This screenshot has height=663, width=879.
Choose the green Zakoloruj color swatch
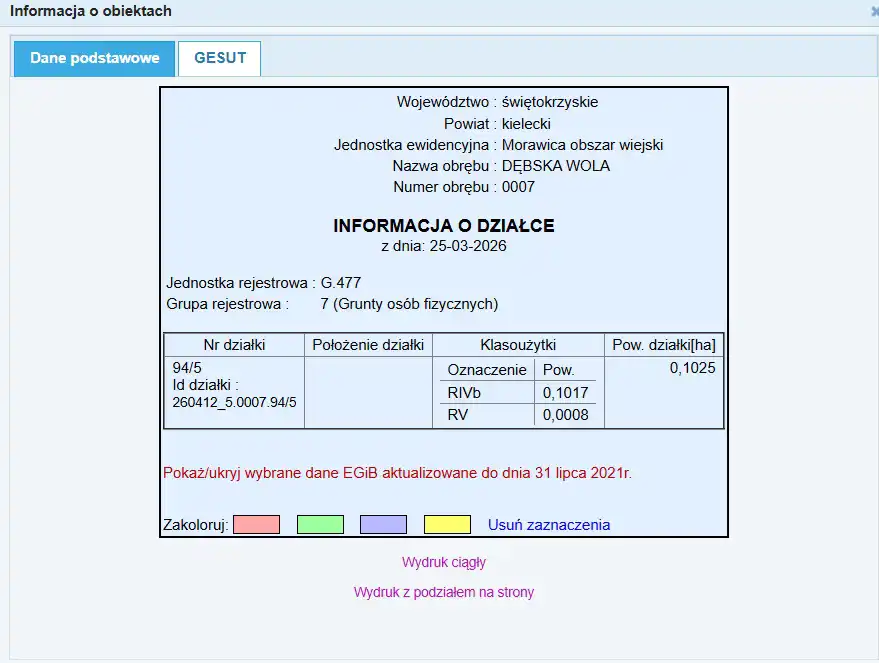320,525
